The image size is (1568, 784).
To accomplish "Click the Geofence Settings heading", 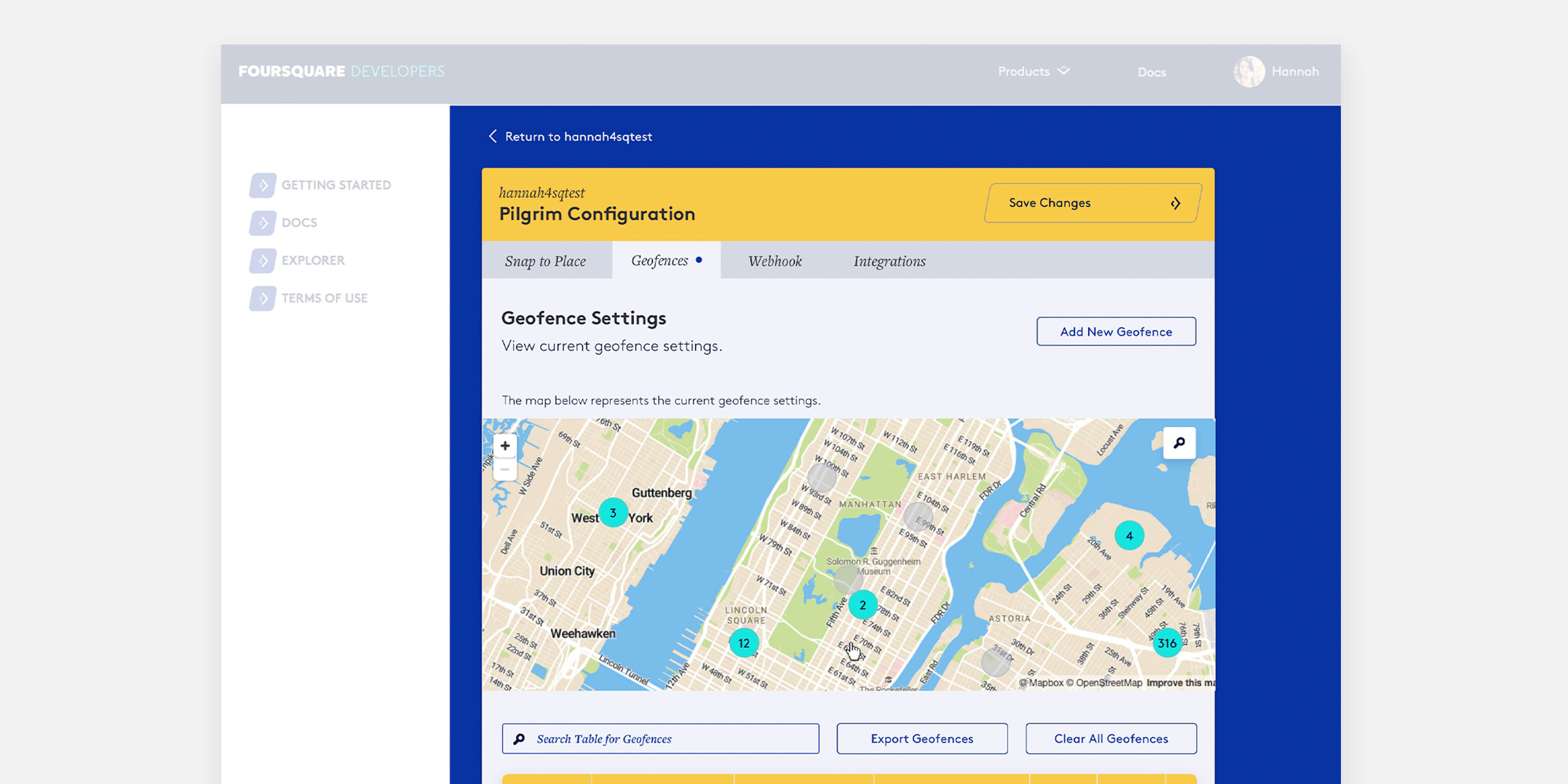I will pos(584,318).
